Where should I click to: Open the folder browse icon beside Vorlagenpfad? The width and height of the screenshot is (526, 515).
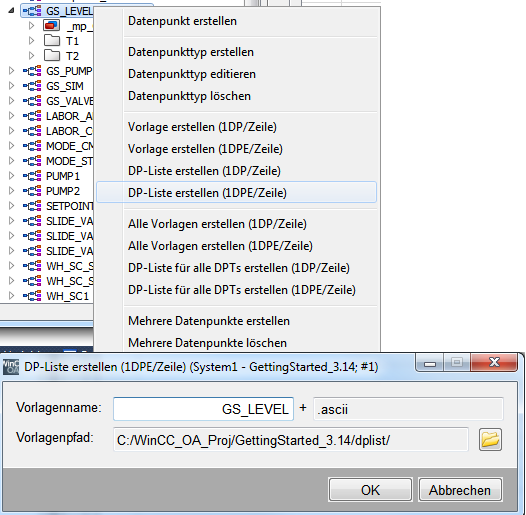coord(490,439)
